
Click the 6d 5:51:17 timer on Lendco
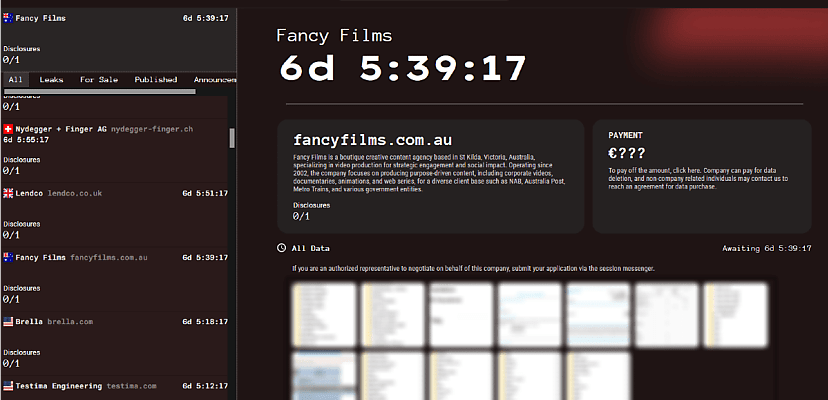click(x=205, y=193)
